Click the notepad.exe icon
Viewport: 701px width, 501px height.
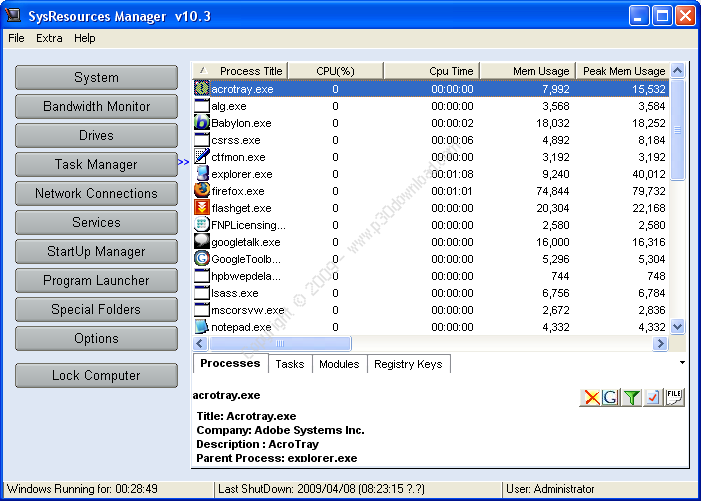202,326
